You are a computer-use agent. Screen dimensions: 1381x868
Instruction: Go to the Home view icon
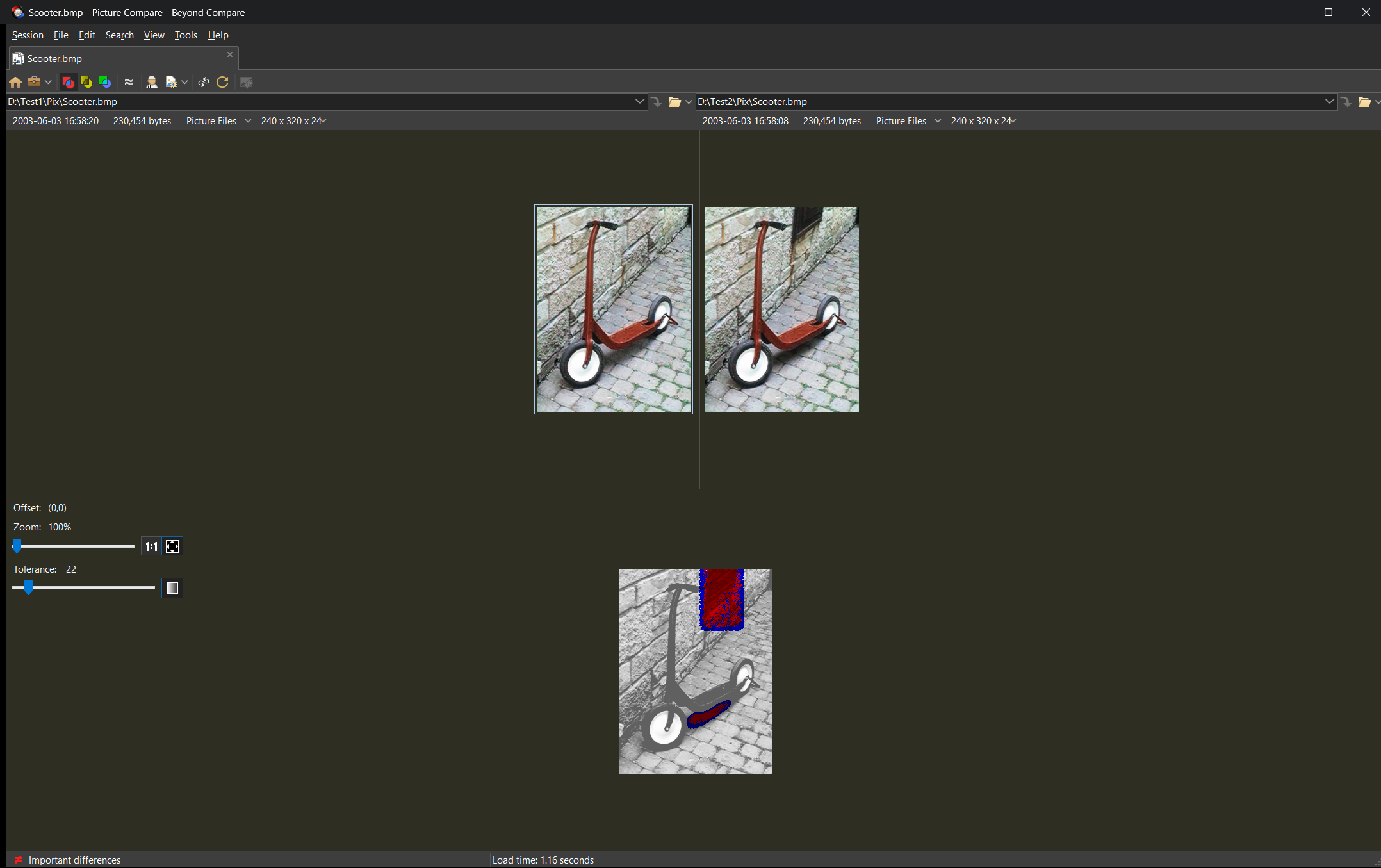coord(15,82)
